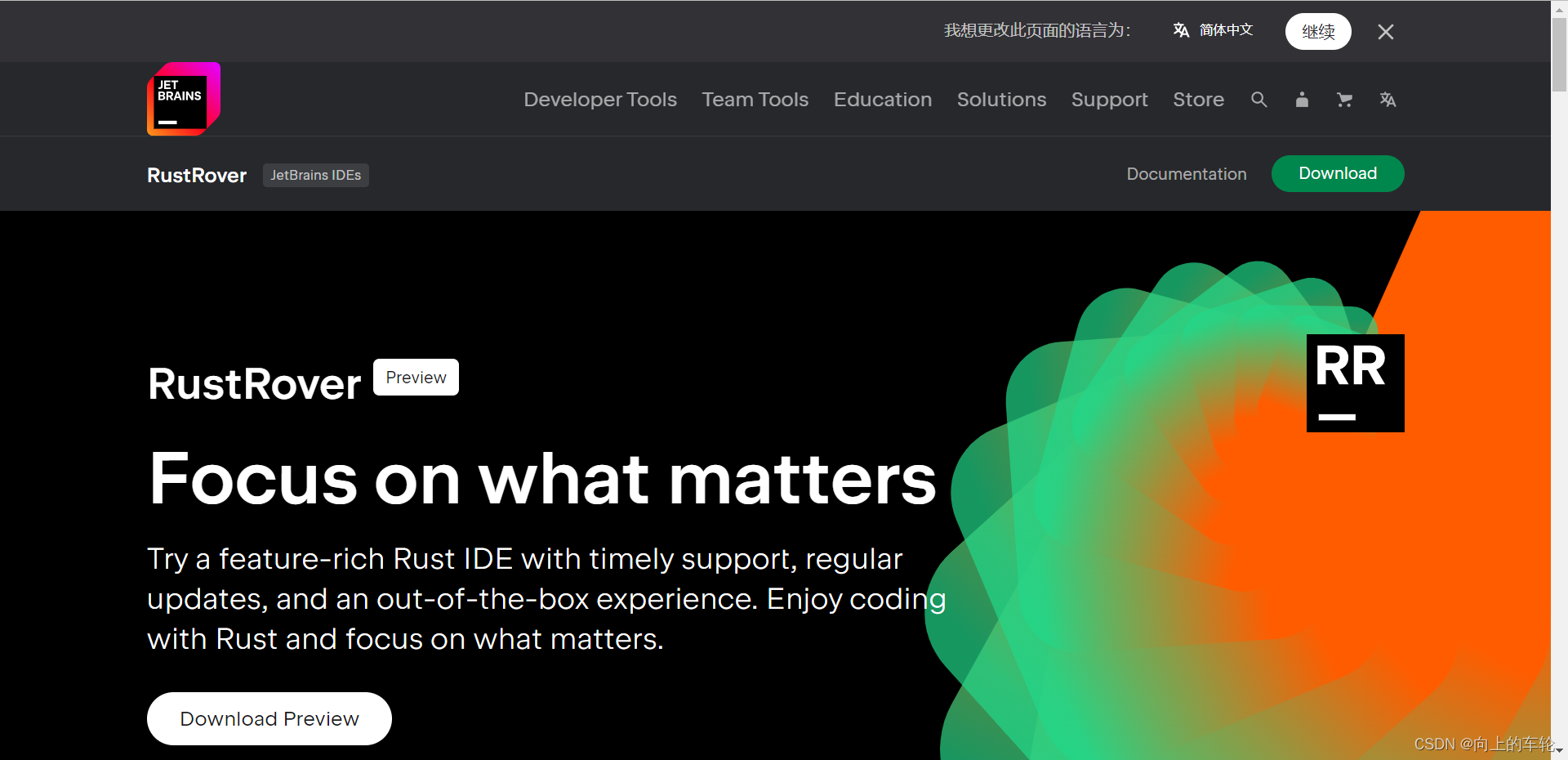
Task: Open the Education menu
Action: tap(883, 100)
